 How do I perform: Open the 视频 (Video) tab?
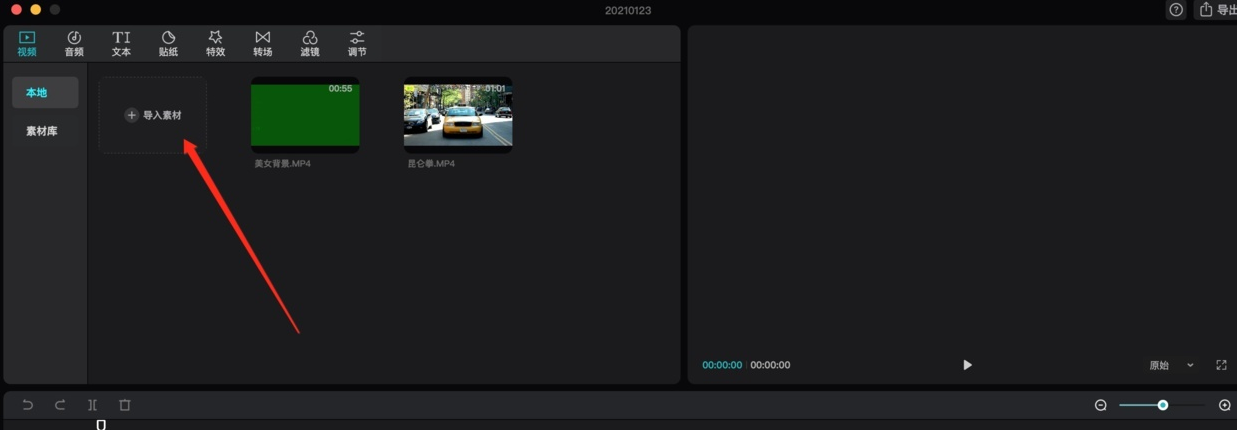point(27,44)
